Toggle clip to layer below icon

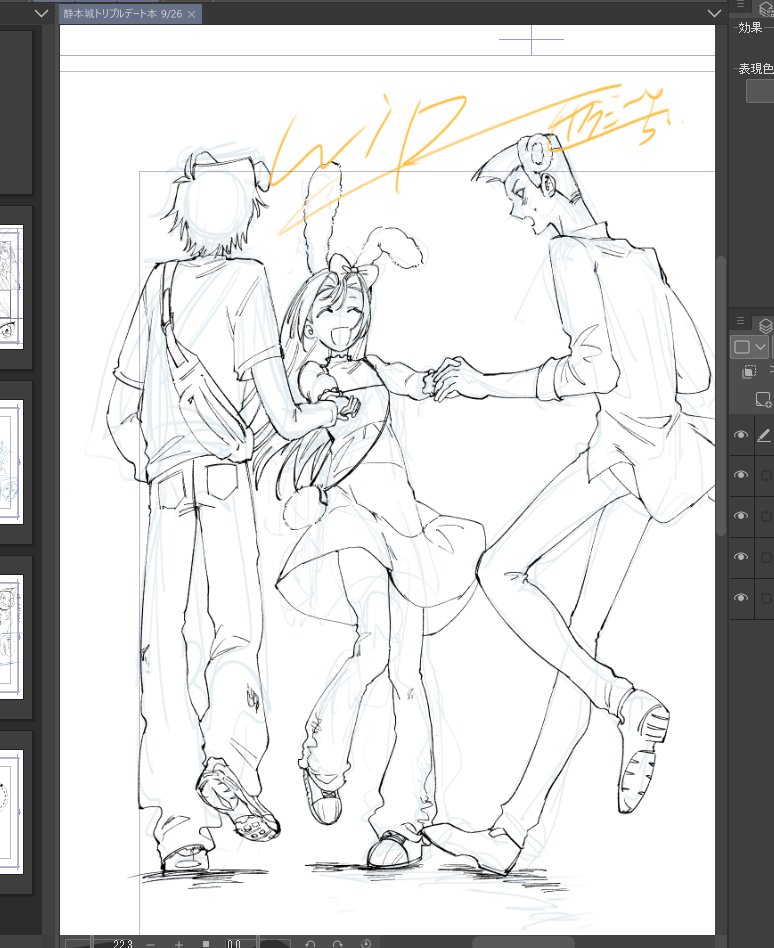pos(749,371)
